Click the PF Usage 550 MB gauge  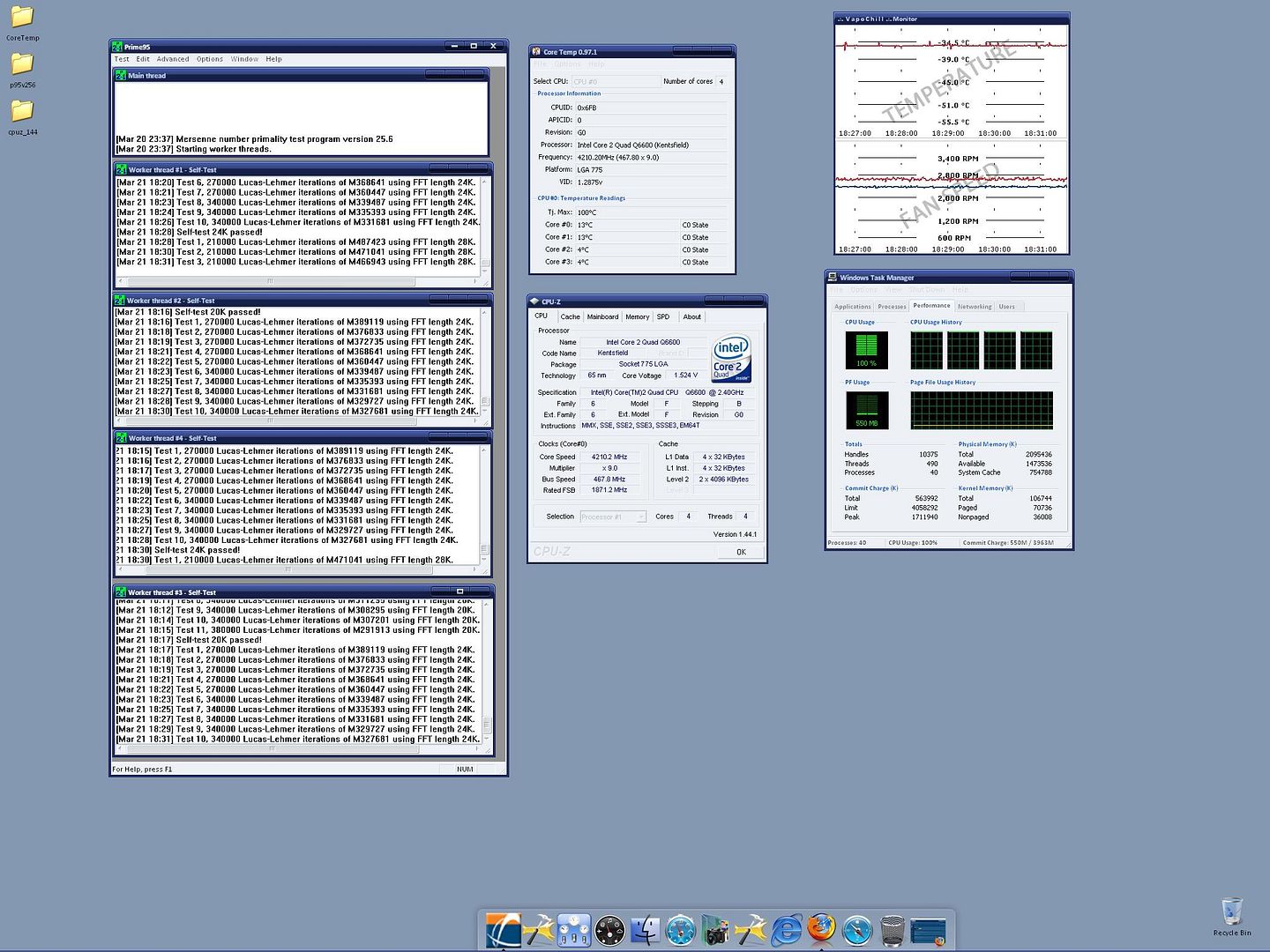tap(867, 410)
